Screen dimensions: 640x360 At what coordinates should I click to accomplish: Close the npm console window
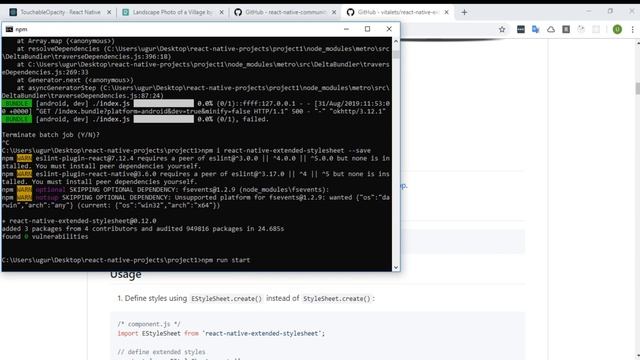pos(389,29)
